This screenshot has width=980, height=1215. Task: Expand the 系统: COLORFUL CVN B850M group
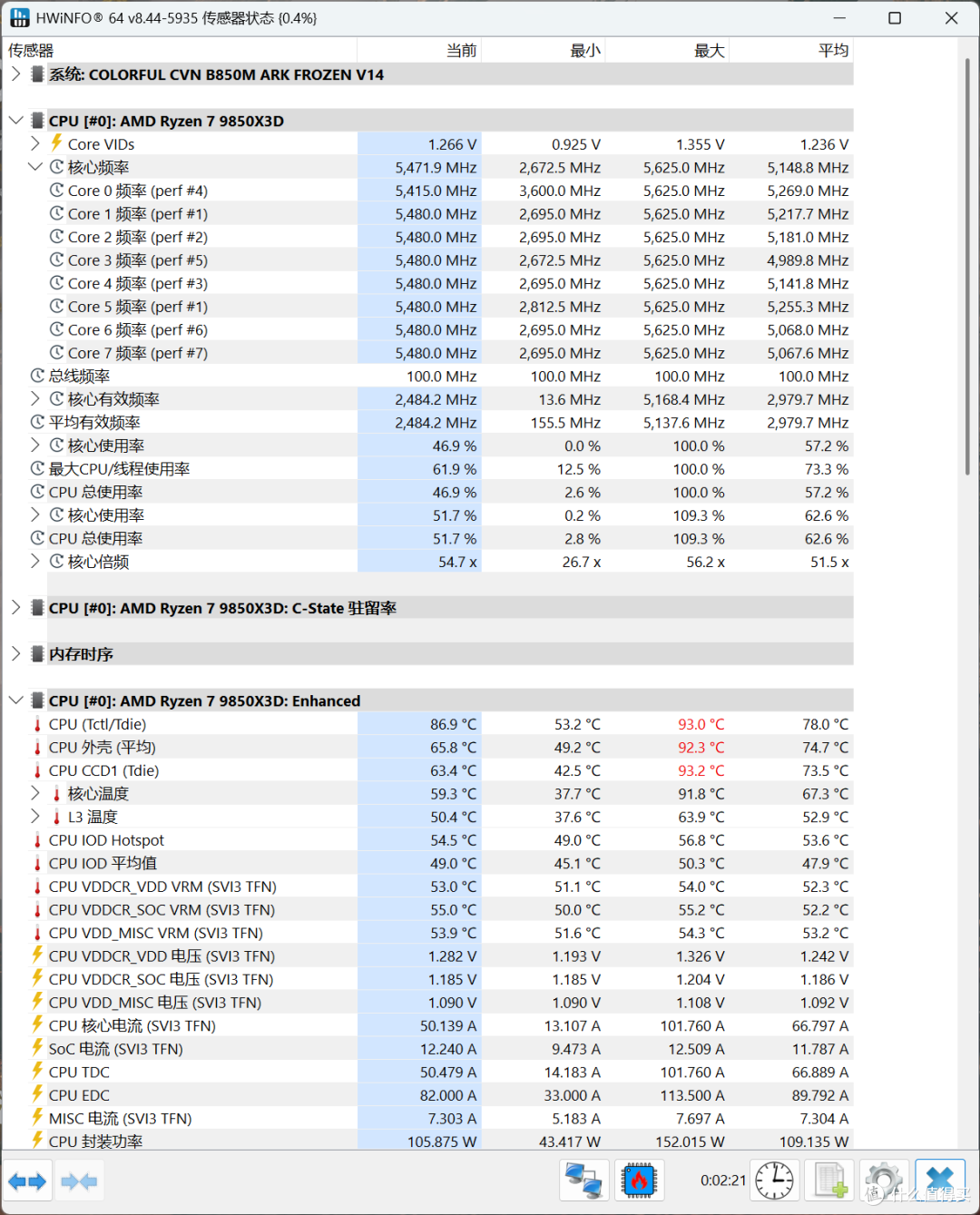pyautogui.click(x=15, y=74)
